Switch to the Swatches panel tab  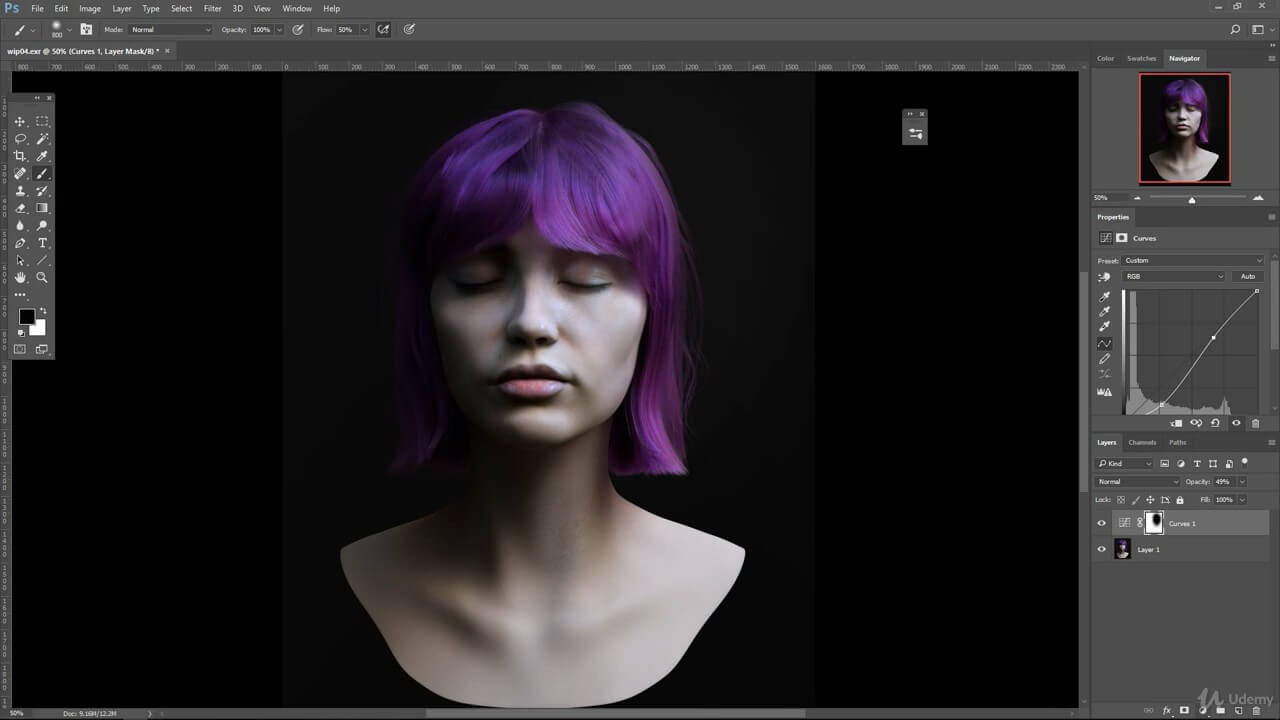[x=1141, y=58]
